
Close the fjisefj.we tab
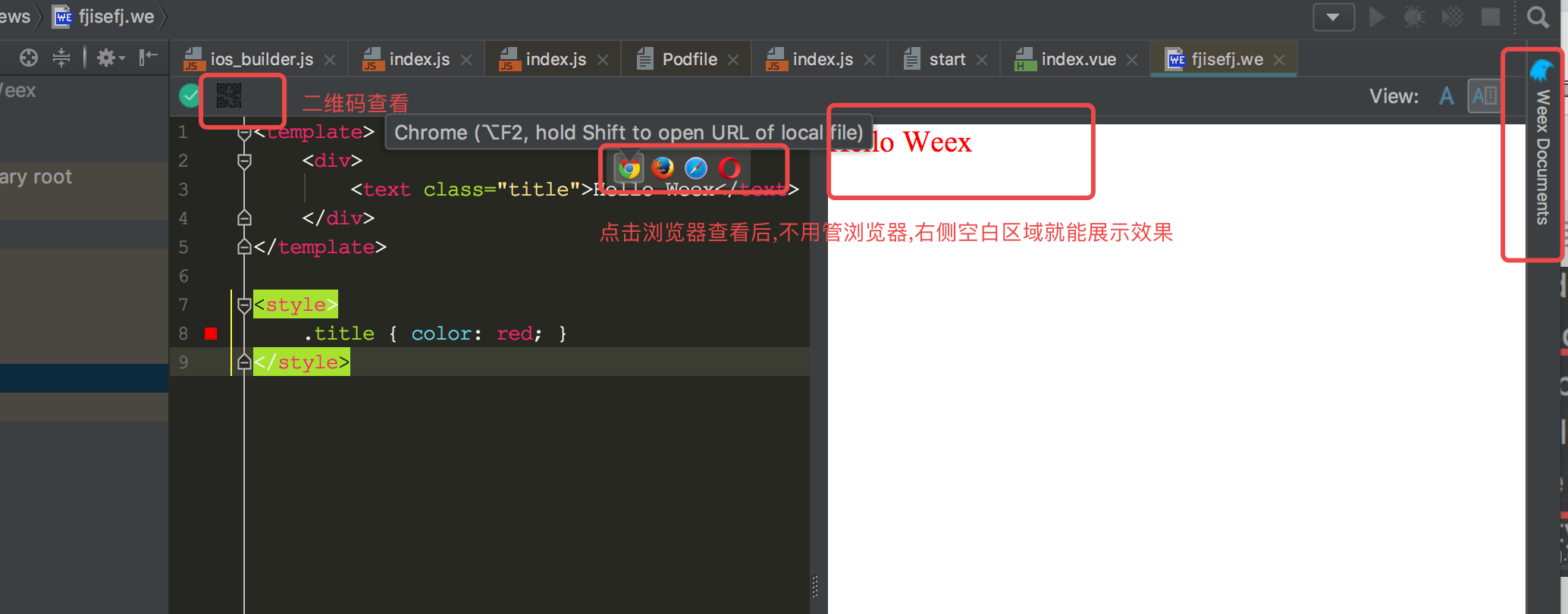(x=1279, y=60)
